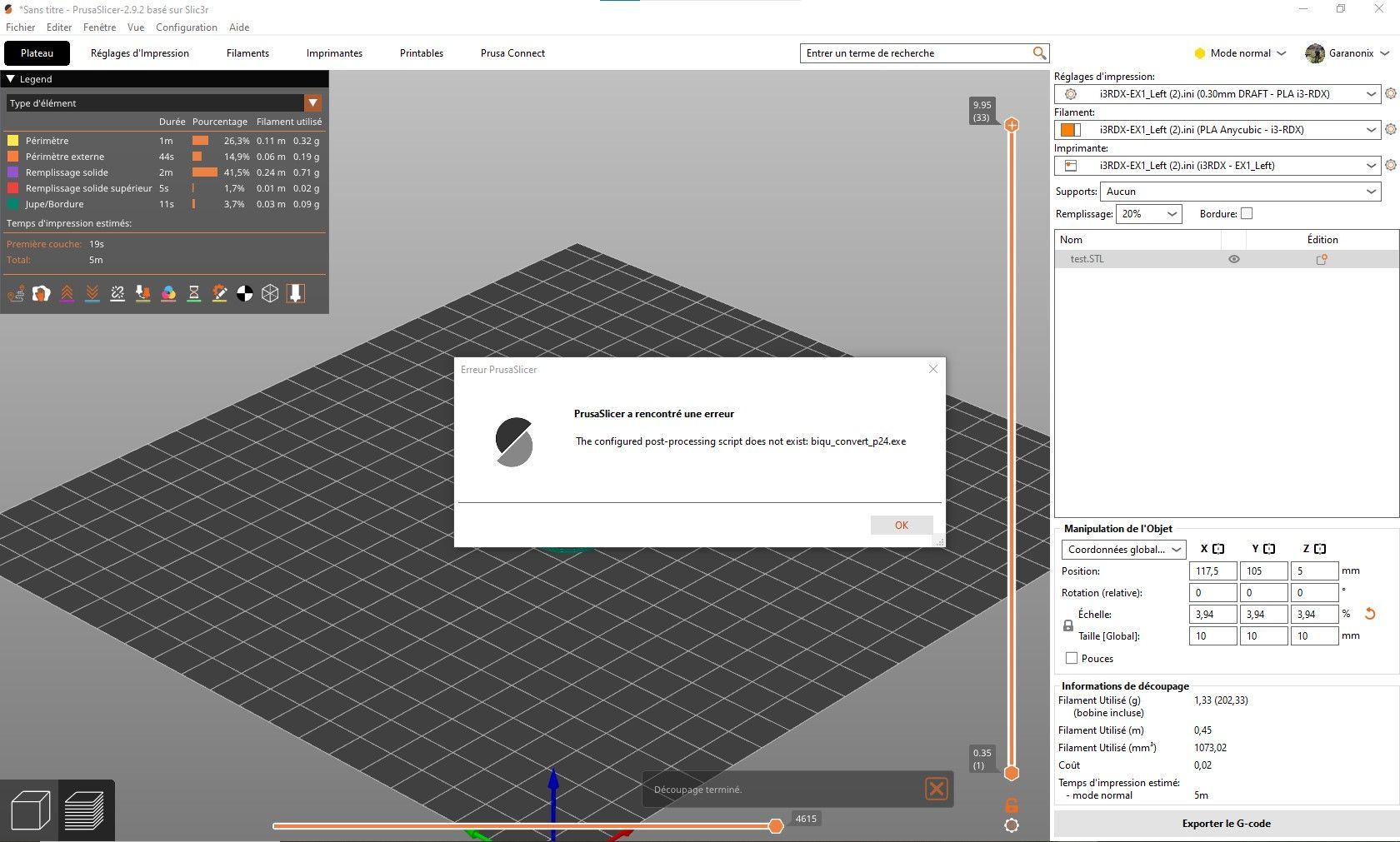This screenshot has width=1400, height=842.
Task: Dismiss the Découpage terminé notification
Action: 937,789
